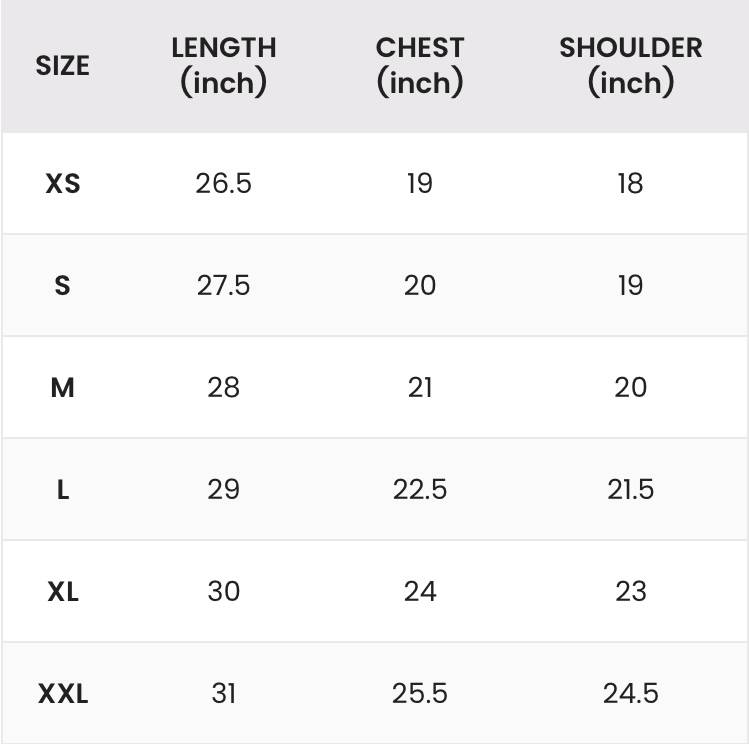
Task: Click the M size row label
Action: [x=63, y=387]
